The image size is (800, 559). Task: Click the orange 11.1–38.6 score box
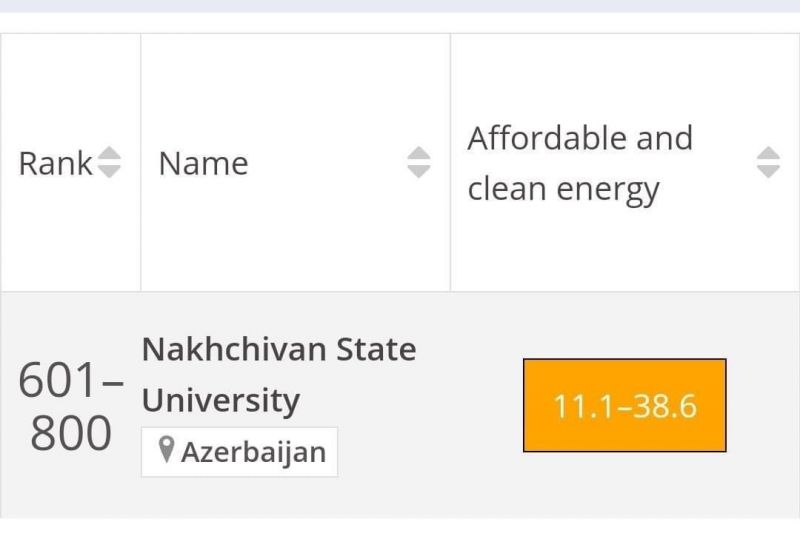(624, 405)
